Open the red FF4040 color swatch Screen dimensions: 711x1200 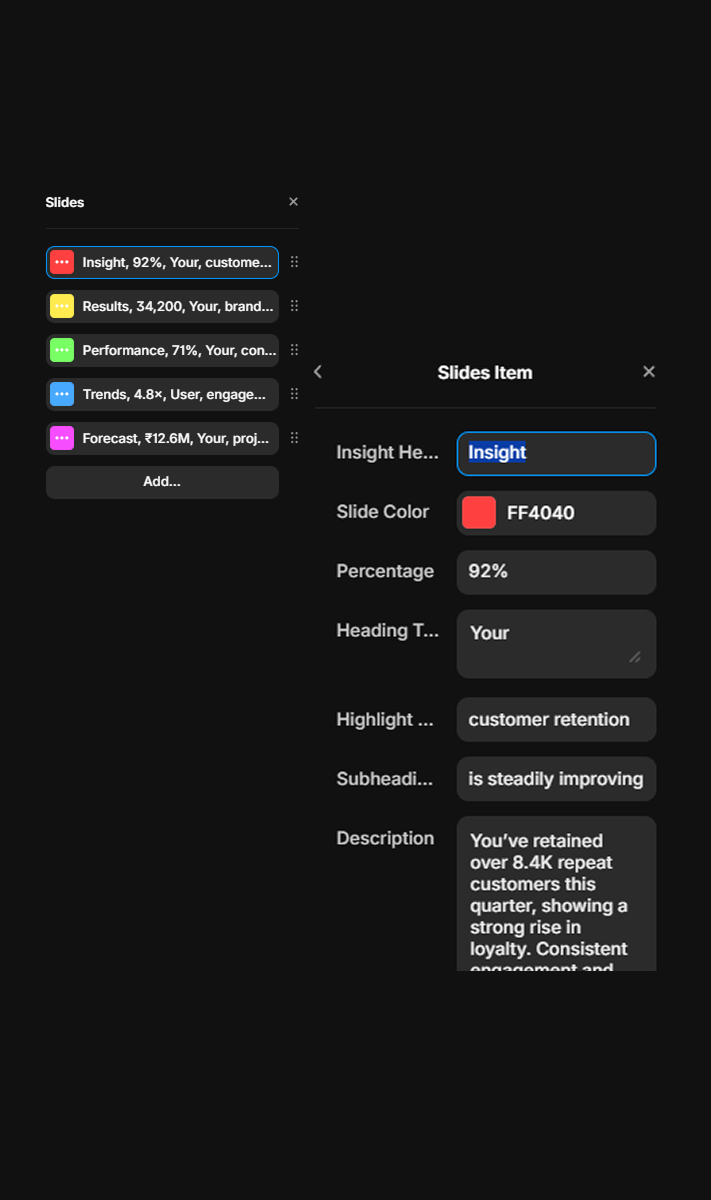point(479,513)
